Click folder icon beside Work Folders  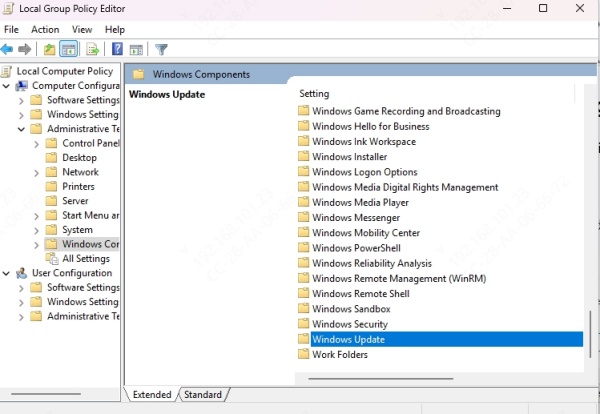click(x=303, y=354)
